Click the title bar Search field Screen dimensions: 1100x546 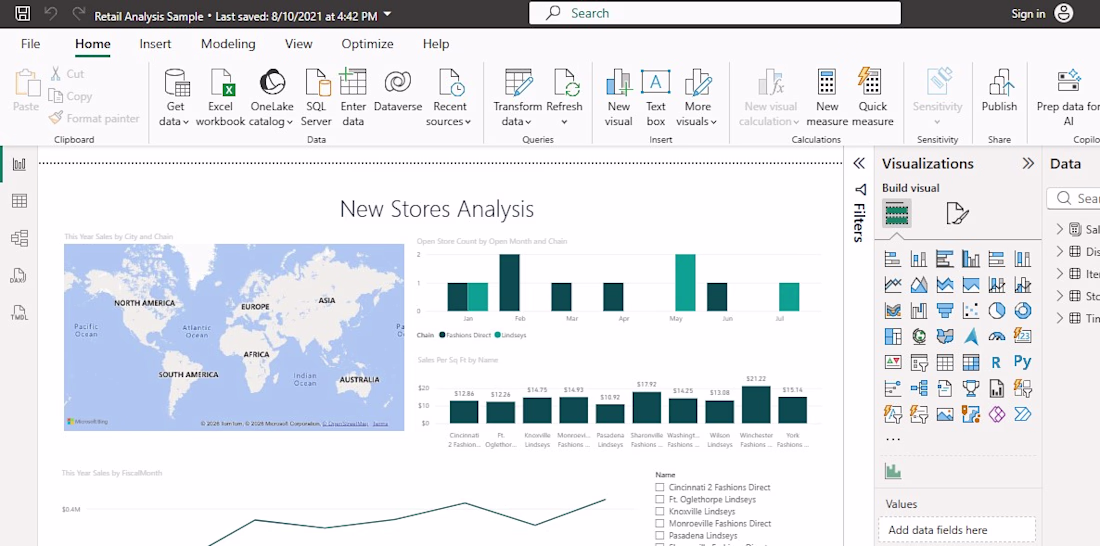(715, 13)
